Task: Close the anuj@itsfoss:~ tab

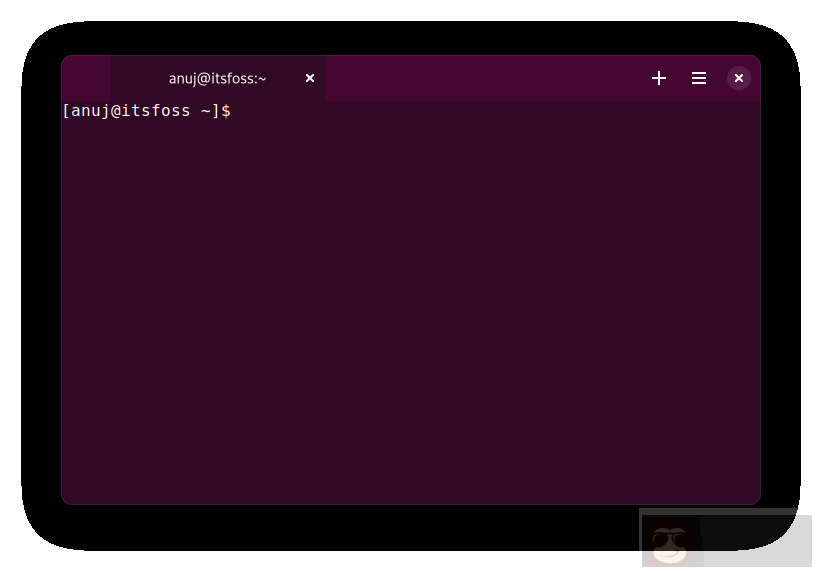Action: click(310, 78)
